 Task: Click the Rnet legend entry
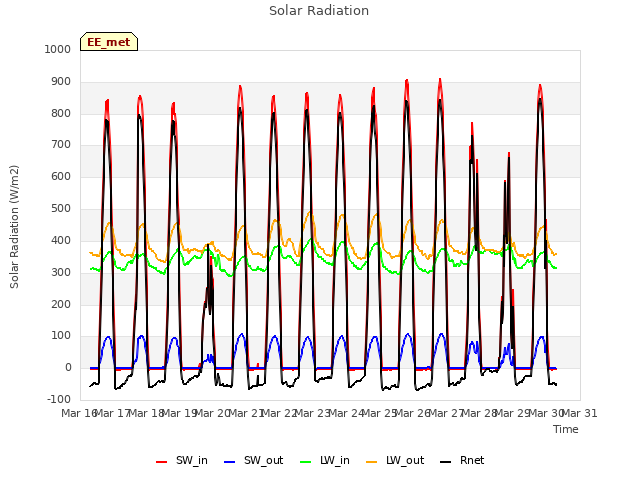click(462, 460)
